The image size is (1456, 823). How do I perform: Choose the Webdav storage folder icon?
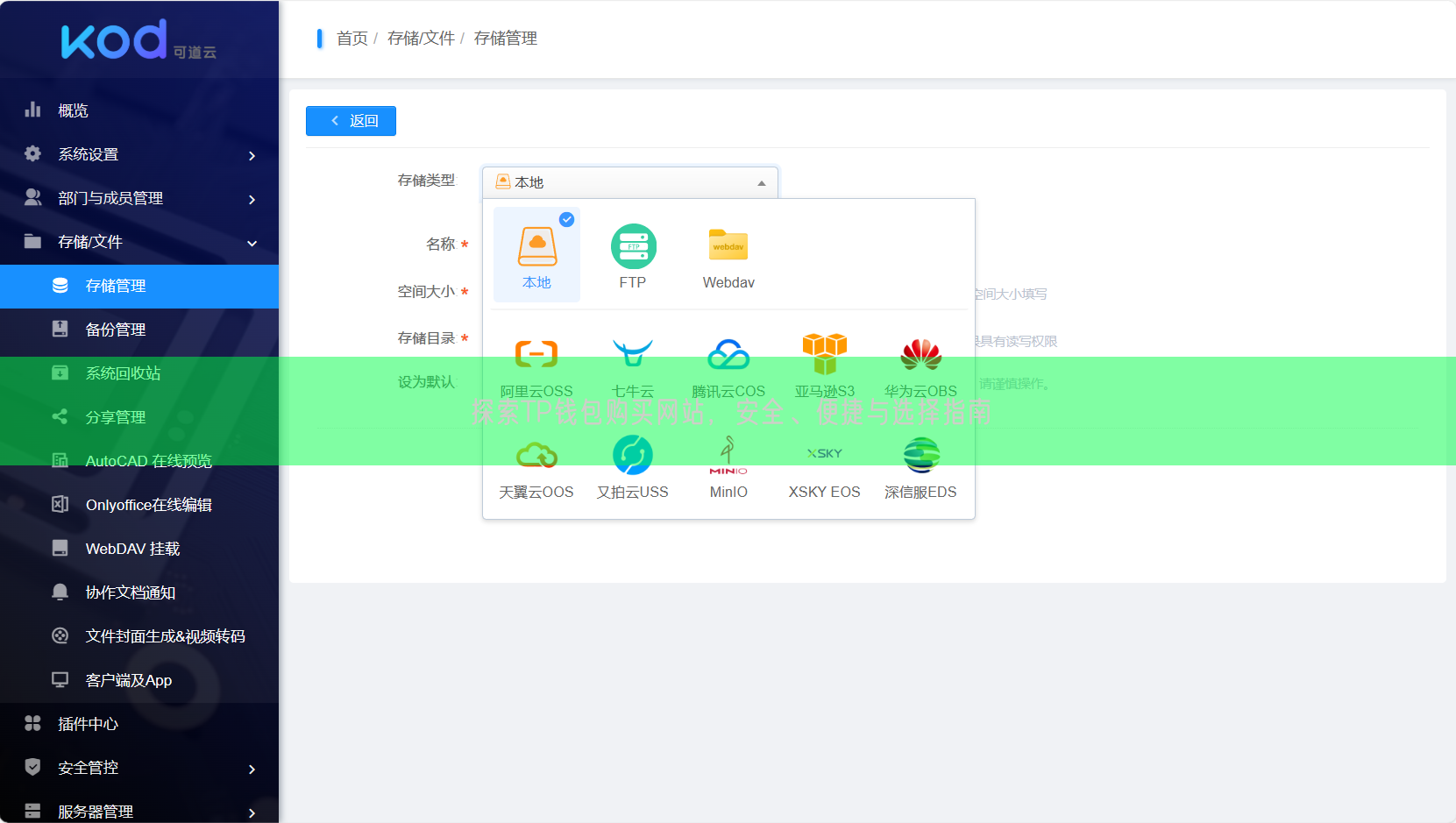[728, 245]
